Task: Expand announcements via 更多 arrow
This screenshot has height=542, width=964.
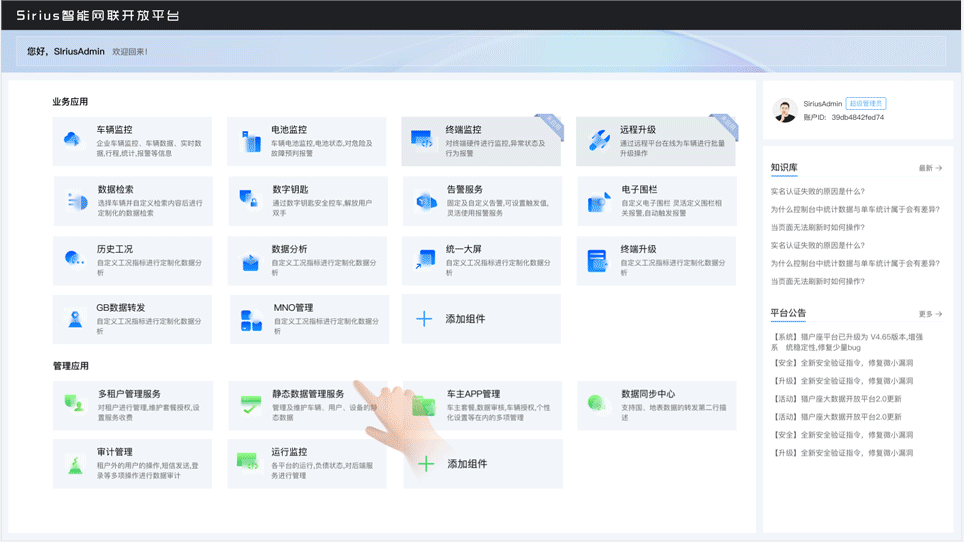Action: [930, 314]
